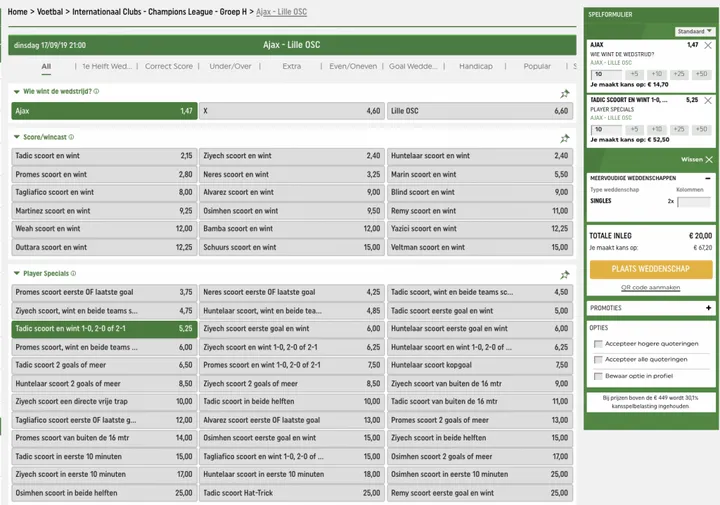Open the Under/Over tab

230,67
